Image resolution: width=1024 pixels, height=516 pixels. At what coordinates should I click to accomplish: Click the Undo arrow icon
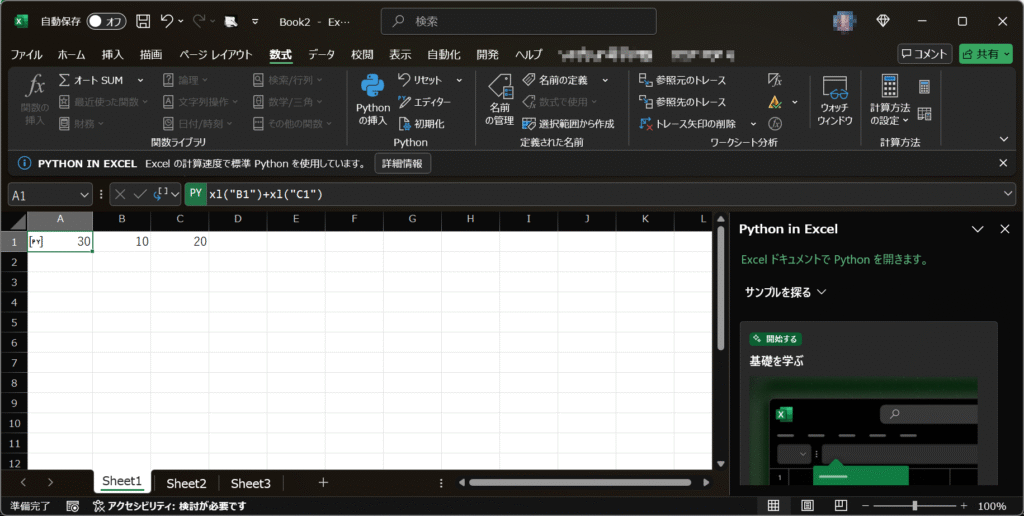[167, 22]
